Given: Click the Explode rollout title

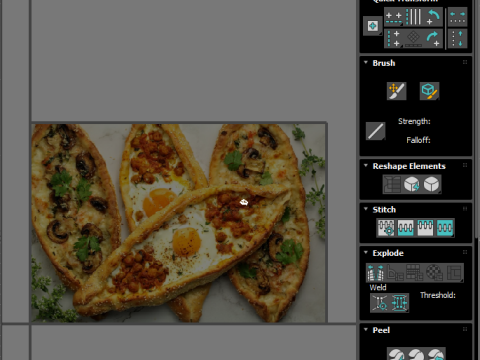Looking at the screenshot, I should pos(388,253).
